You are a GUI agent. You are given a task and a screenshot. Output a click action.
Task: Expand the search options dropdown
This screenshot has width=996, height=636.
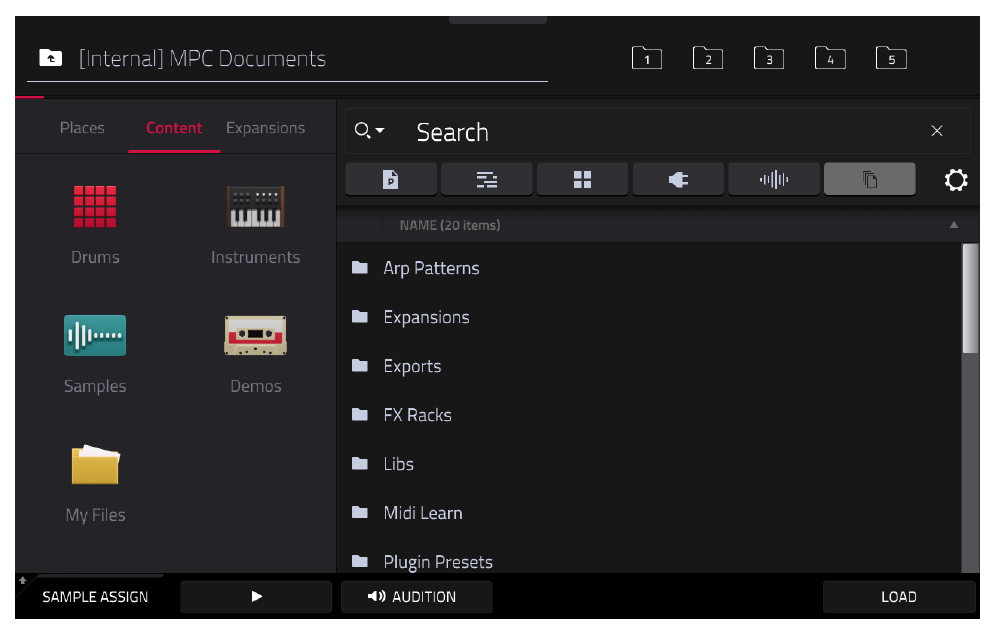point(369,131)
